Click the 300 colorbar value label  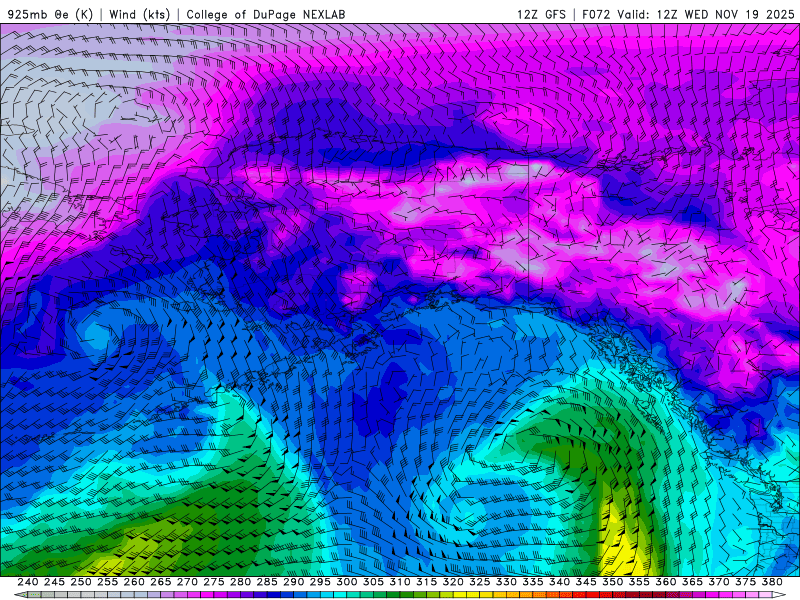click(x=346, y=582)
